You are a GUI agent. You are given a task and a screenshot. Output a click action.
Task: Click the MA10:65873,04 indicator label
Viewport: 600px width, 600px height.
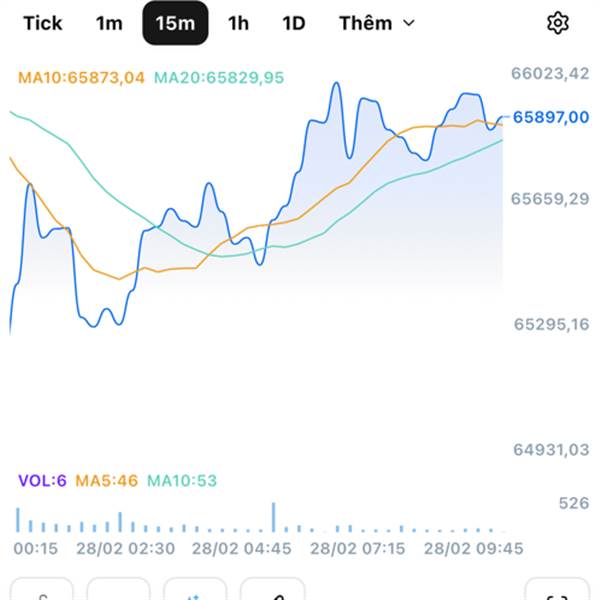[x=82, y=76]
